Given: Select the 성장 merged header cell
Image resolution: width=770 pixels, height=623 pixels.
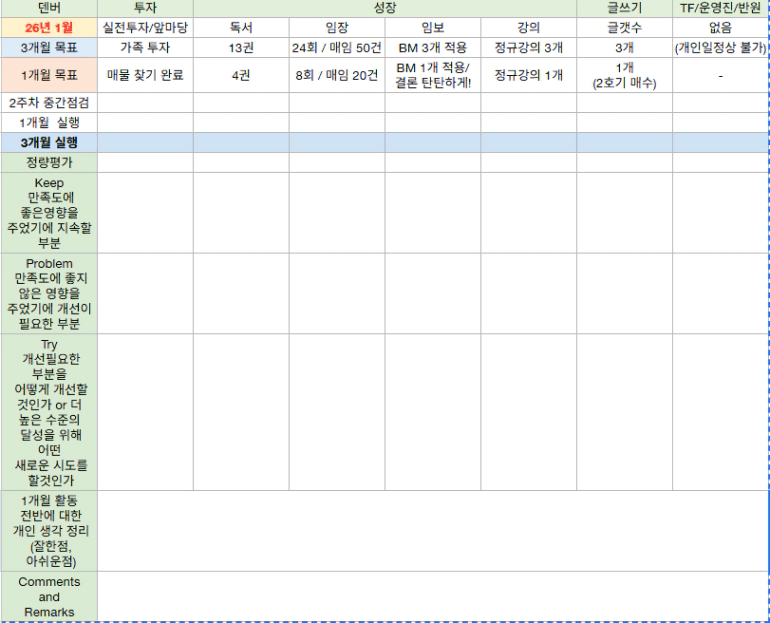Looking at the screenshot, I should [x=384, y=8].
